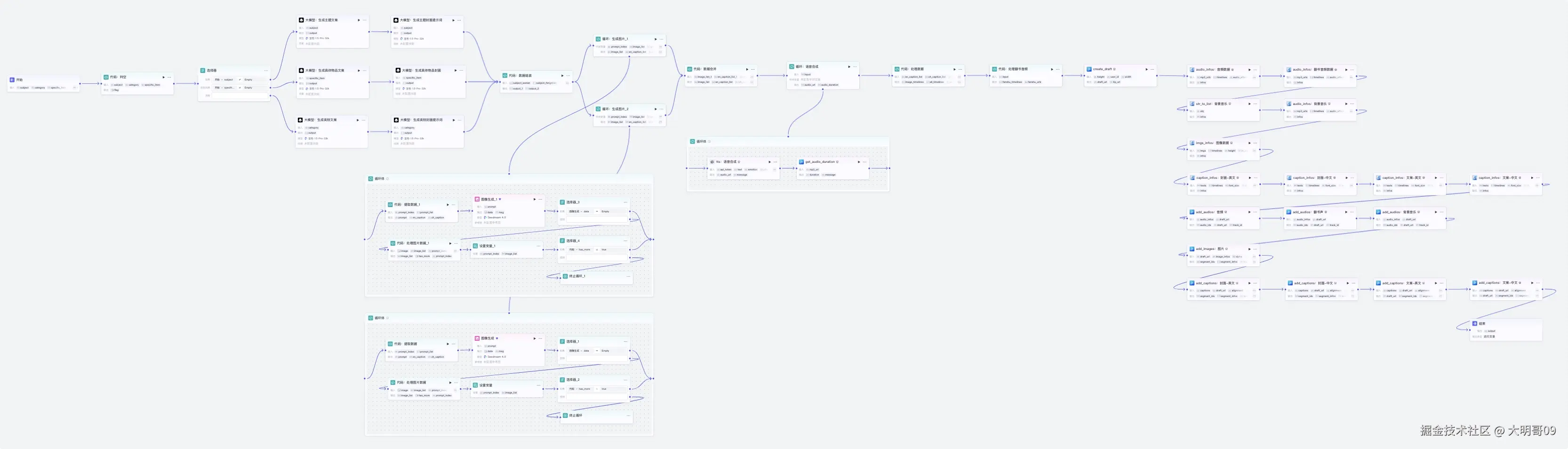Click the 开始 start node icon
Image resolution: width=1568 pixels, height=449 pixels.
[x=12, y=80]
